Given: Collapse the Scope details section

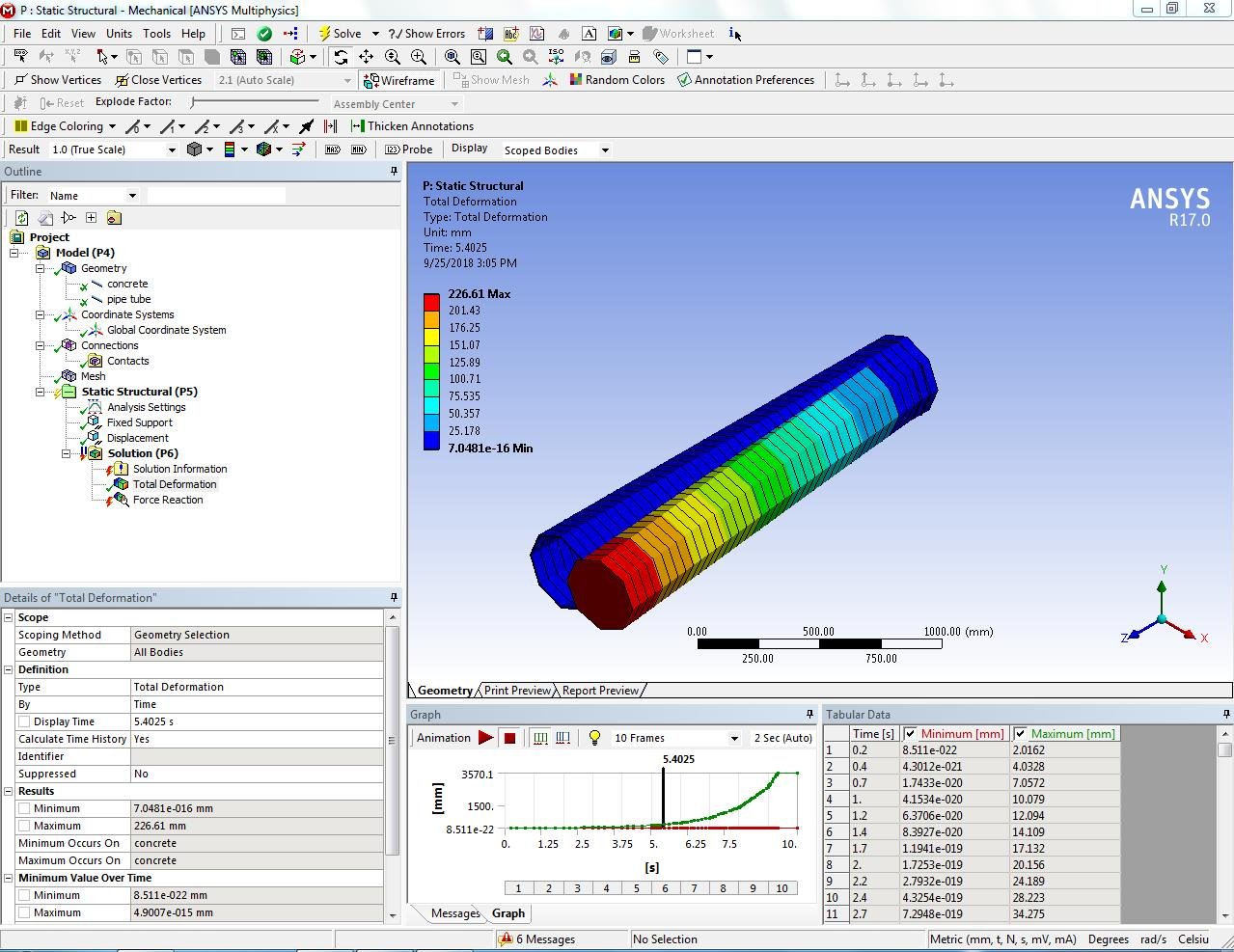Looking at the screenshot, I should (9, 617).
